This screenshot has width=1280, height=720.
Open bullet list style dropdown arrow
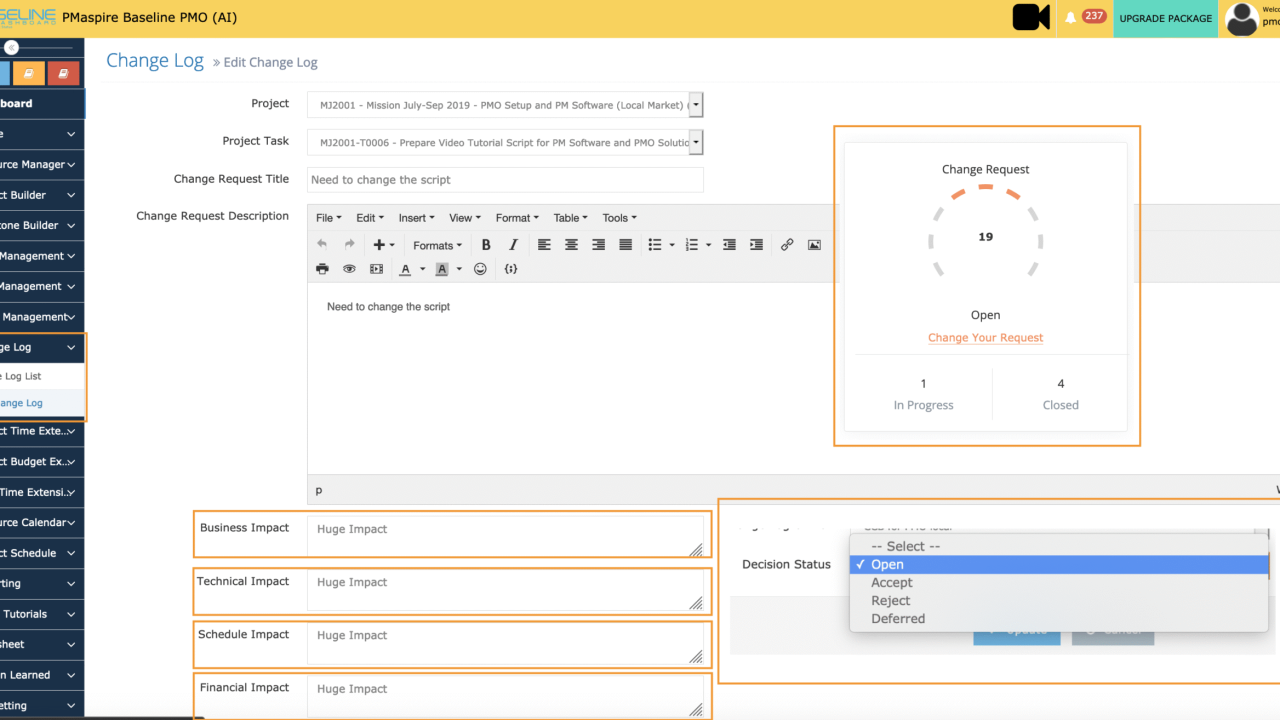tap(672, 245)
